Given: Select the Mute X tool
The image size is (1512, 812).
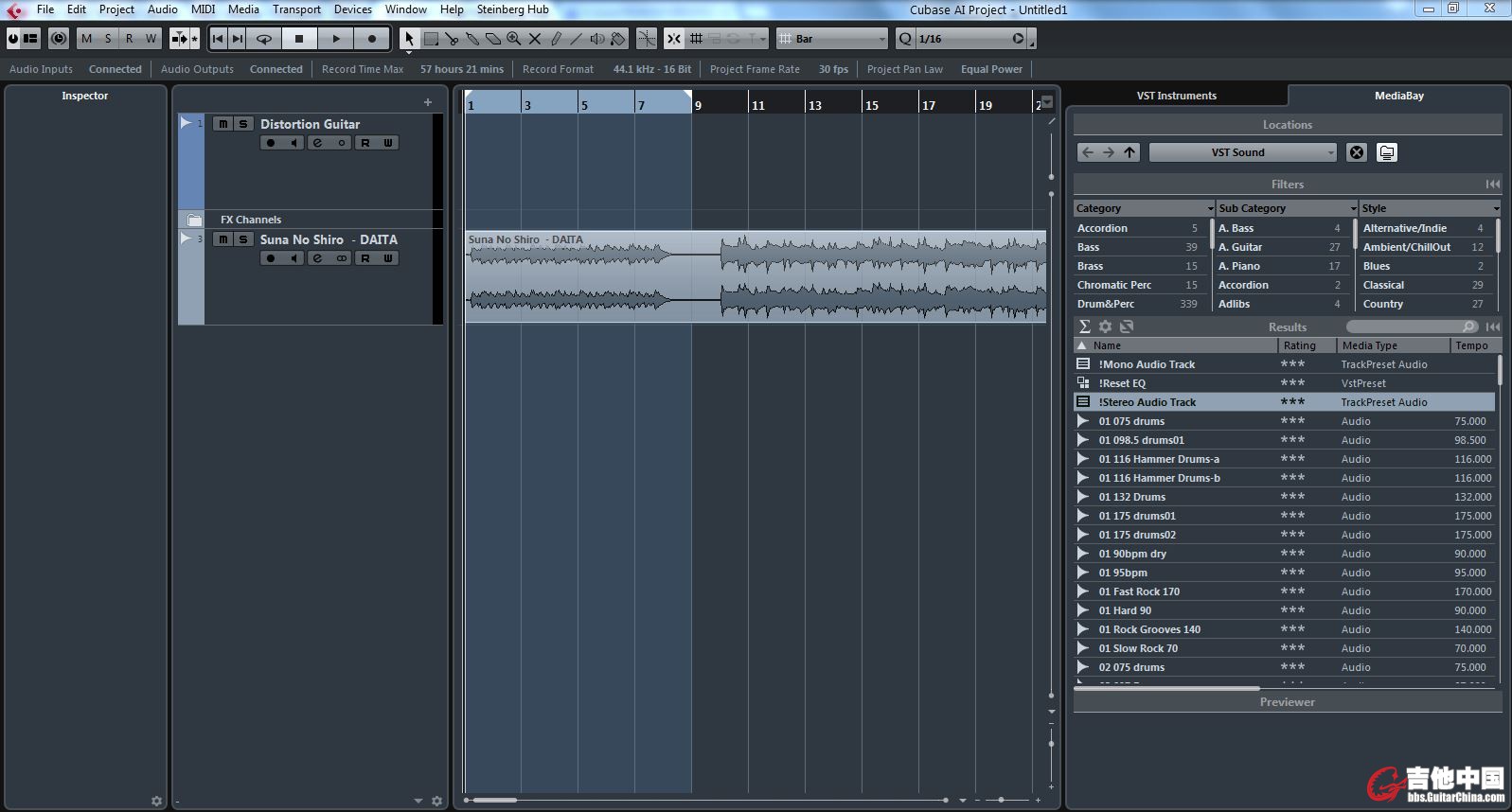Looking at the screenshot, I should (535, 39).
